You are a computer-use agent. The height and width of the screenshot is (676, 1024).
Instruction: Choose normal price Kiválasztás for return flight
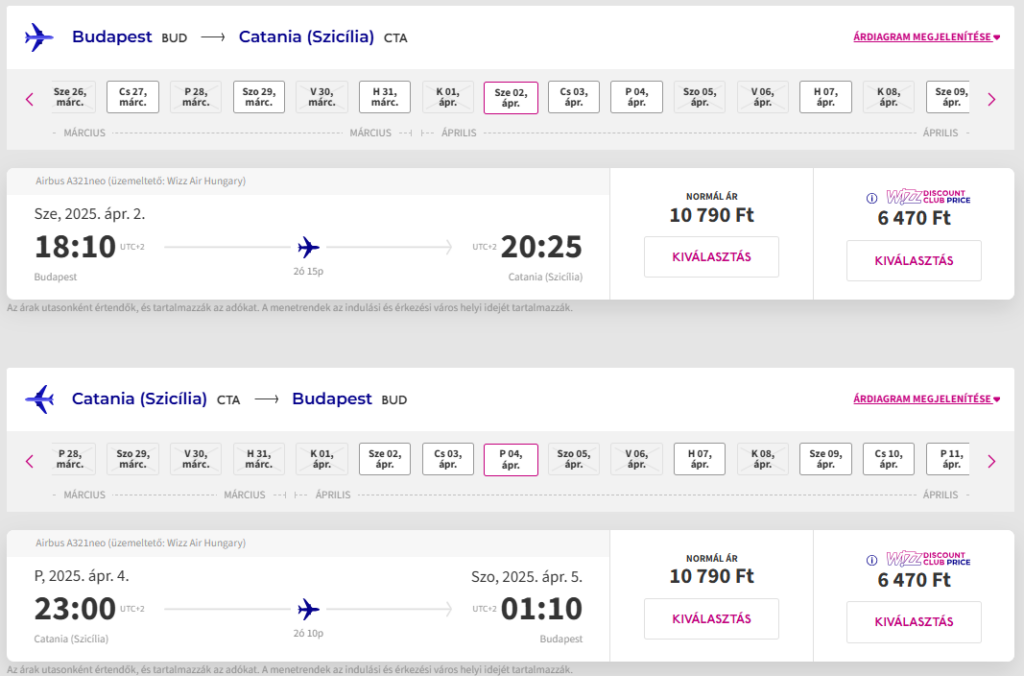click(x=711, y=619)
